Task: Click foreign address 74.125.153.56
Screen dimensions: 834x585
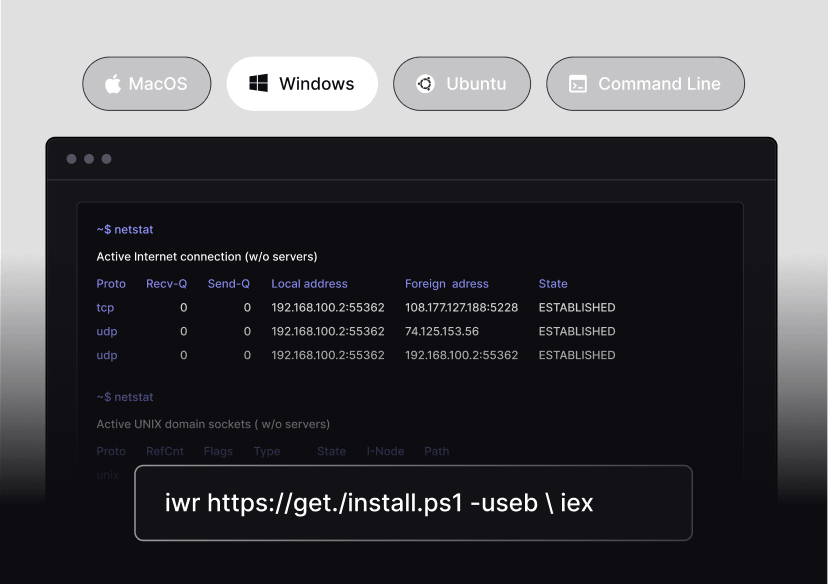Action: (x=441, y=331)
